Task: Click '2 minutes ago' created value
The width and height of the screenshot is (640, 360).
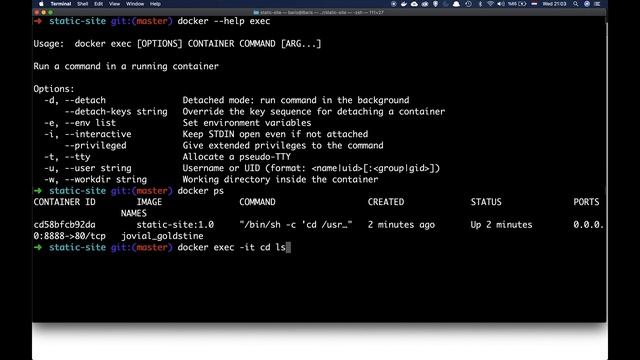Action: 401,224
